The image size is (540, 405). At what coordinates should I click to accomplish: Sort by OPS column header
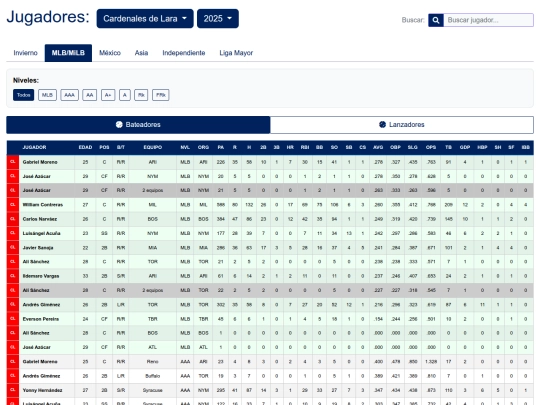coord(431,147)
